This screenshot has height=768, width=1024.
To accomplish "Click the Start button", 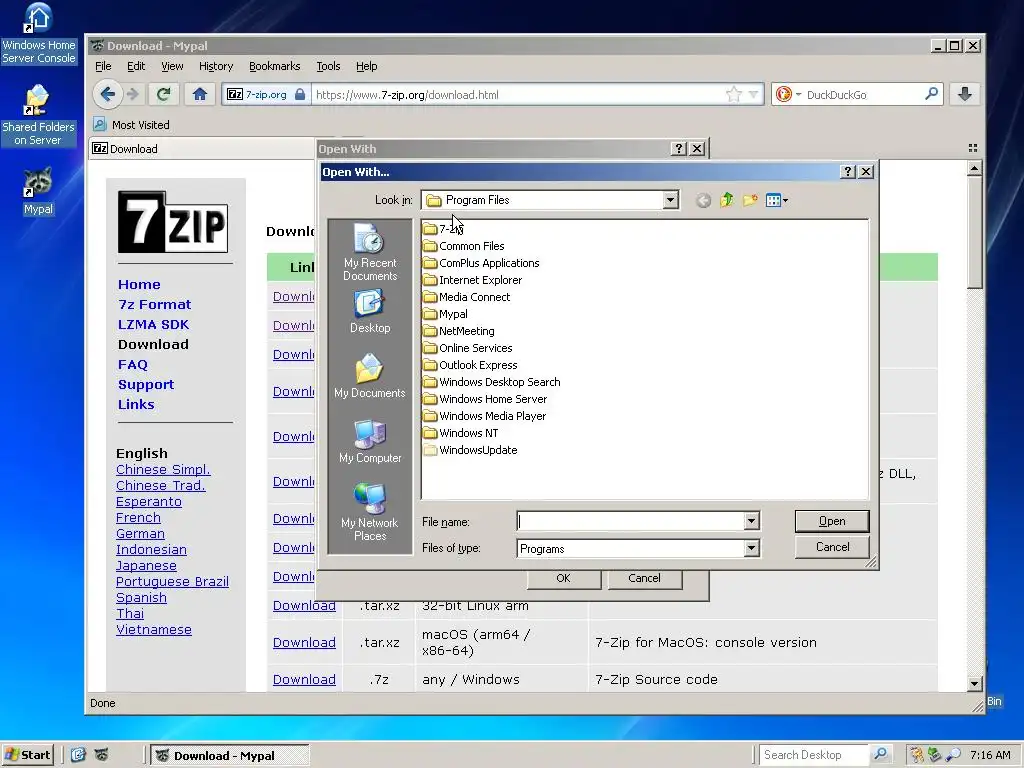I will coord(28,755).
